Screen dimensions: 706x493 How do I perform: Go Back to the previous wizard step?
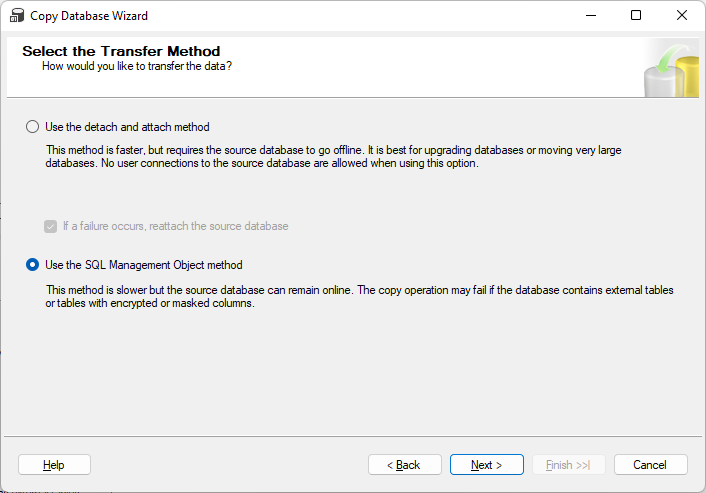click(405, 465)
